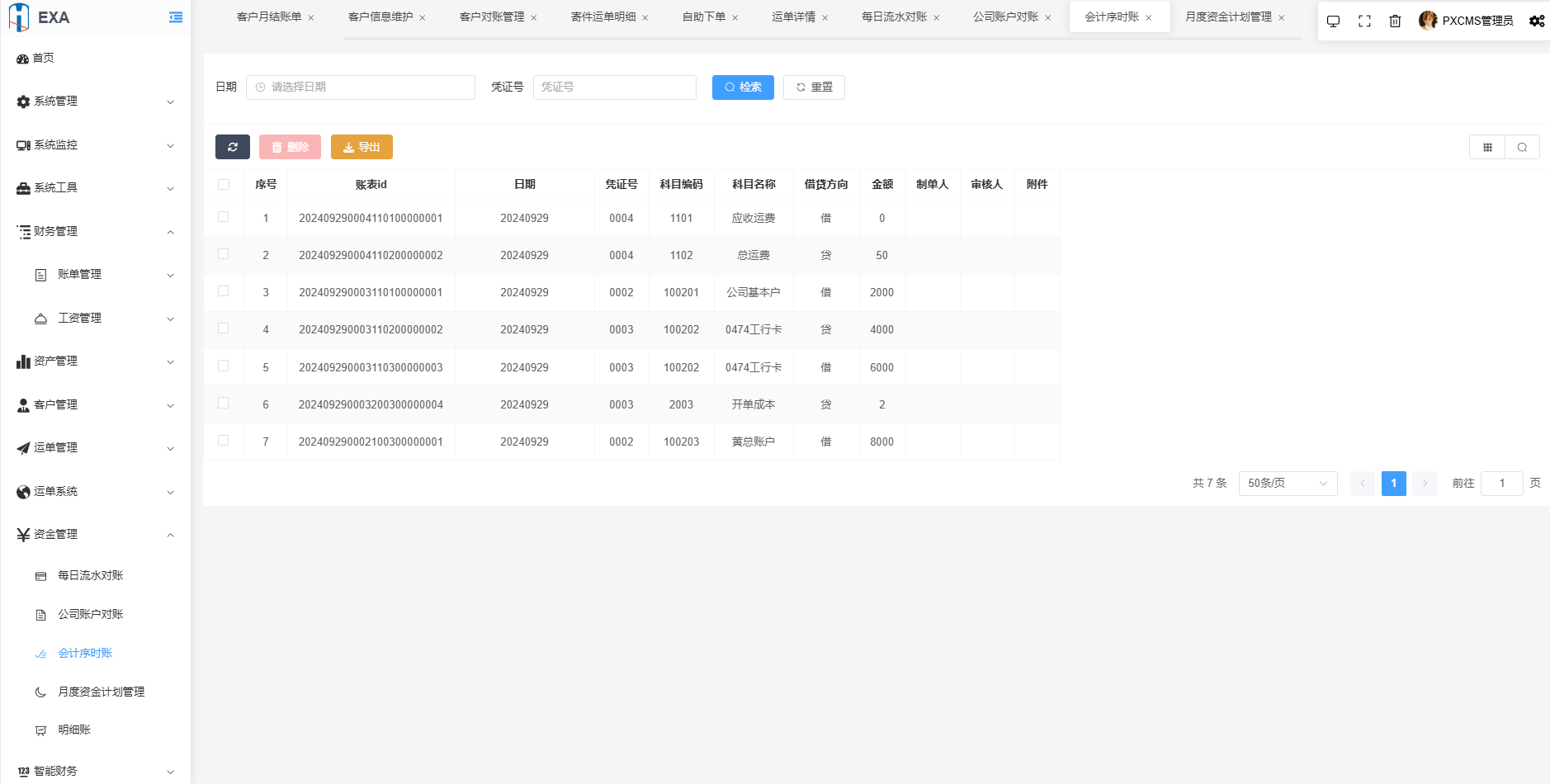Close the 公司账户对账 tab

click(x=1048, y=17)
